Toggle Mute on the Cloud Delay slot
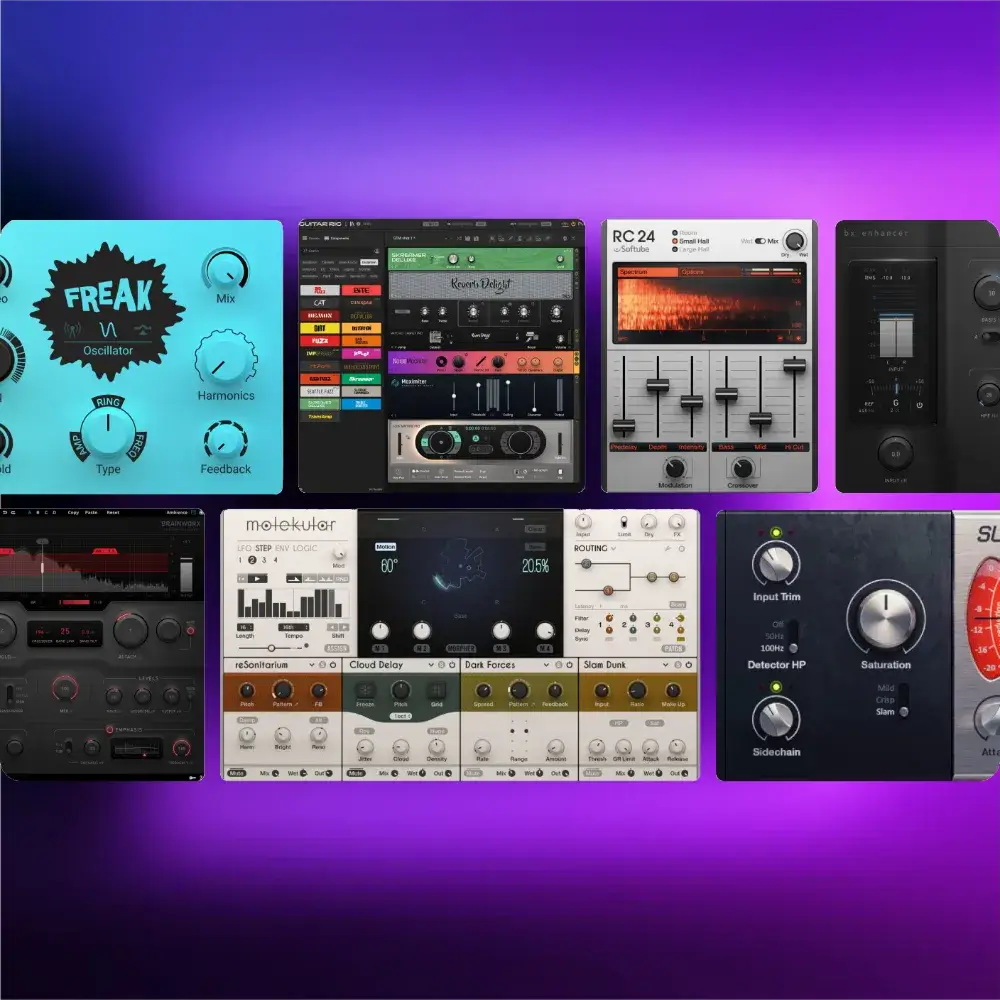Image resolution: width=1000 pixels, height=1000 pixels. pos(355,773)
